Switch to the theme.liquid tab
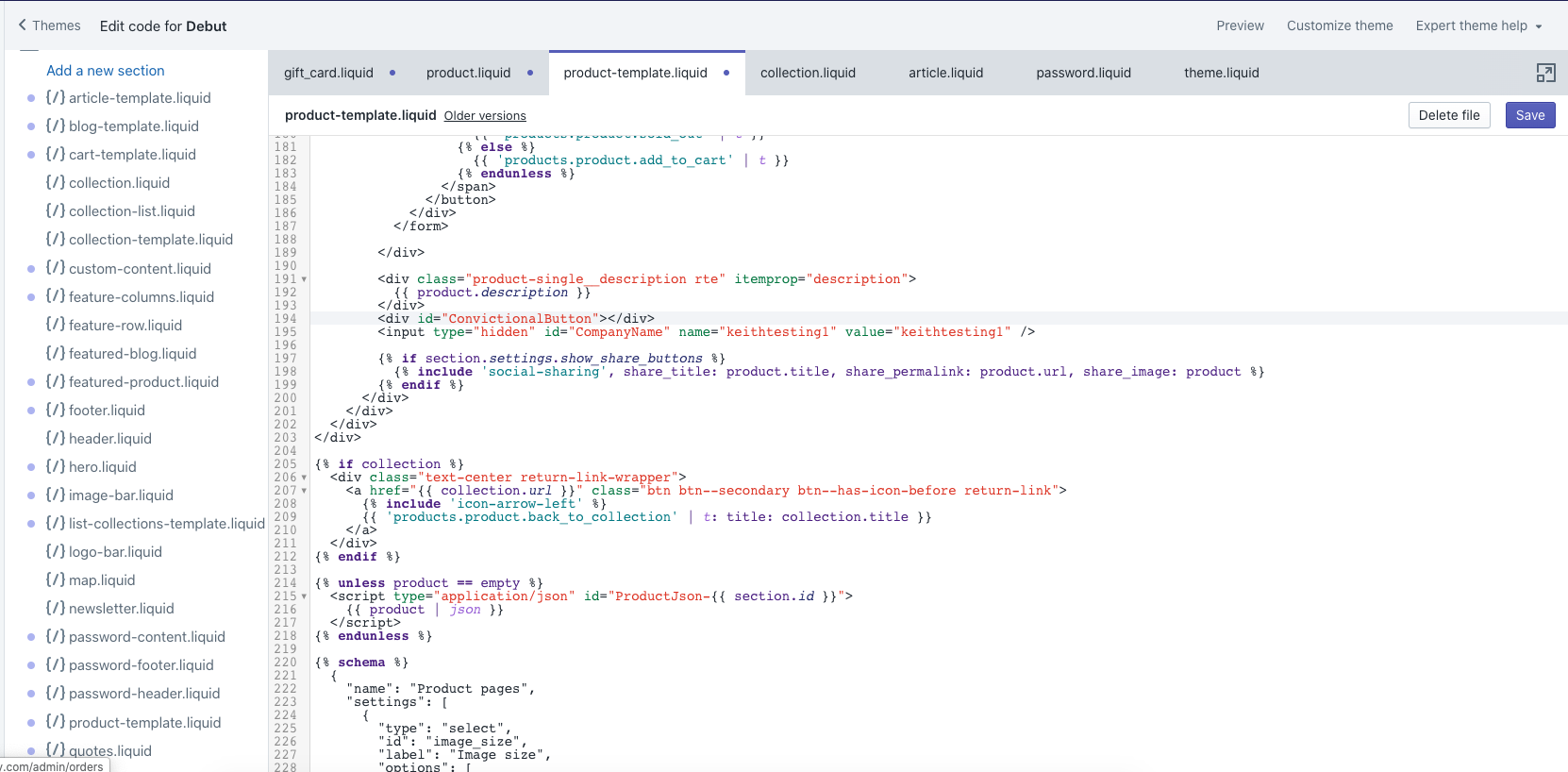 pos(1222,73)
